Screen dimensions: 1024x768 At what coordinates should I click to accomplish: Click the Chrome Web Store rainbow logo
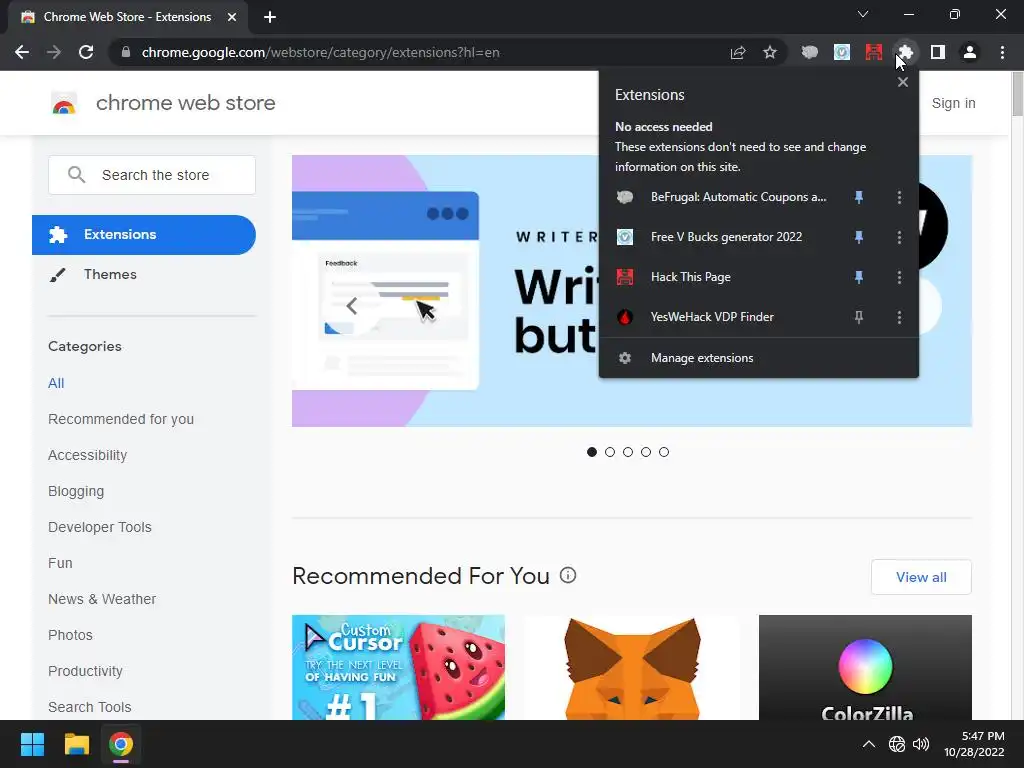[64, 103]
